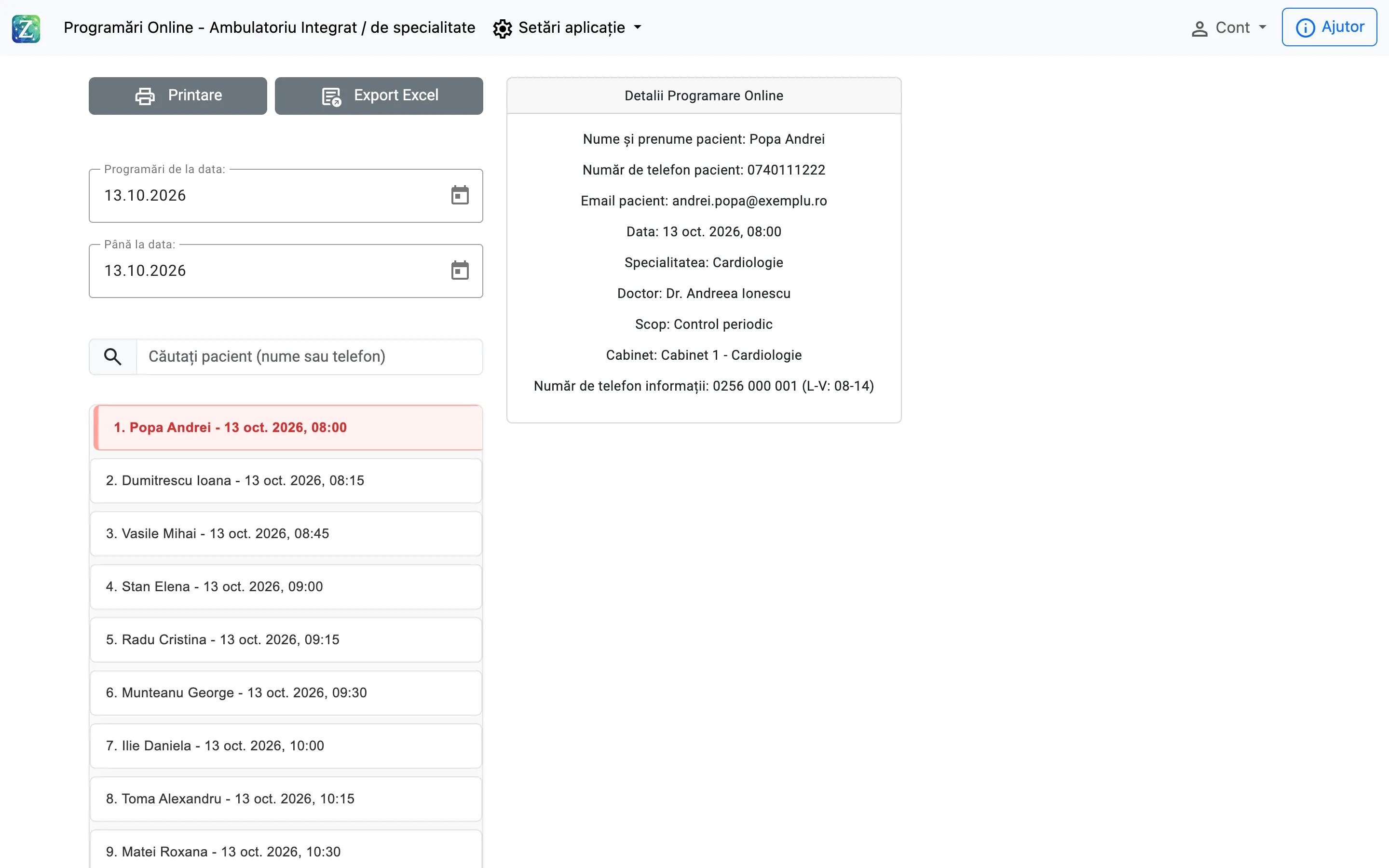The image size is (1389, 868).
Task: Click the Până la data date field
Action: (286, 271)
